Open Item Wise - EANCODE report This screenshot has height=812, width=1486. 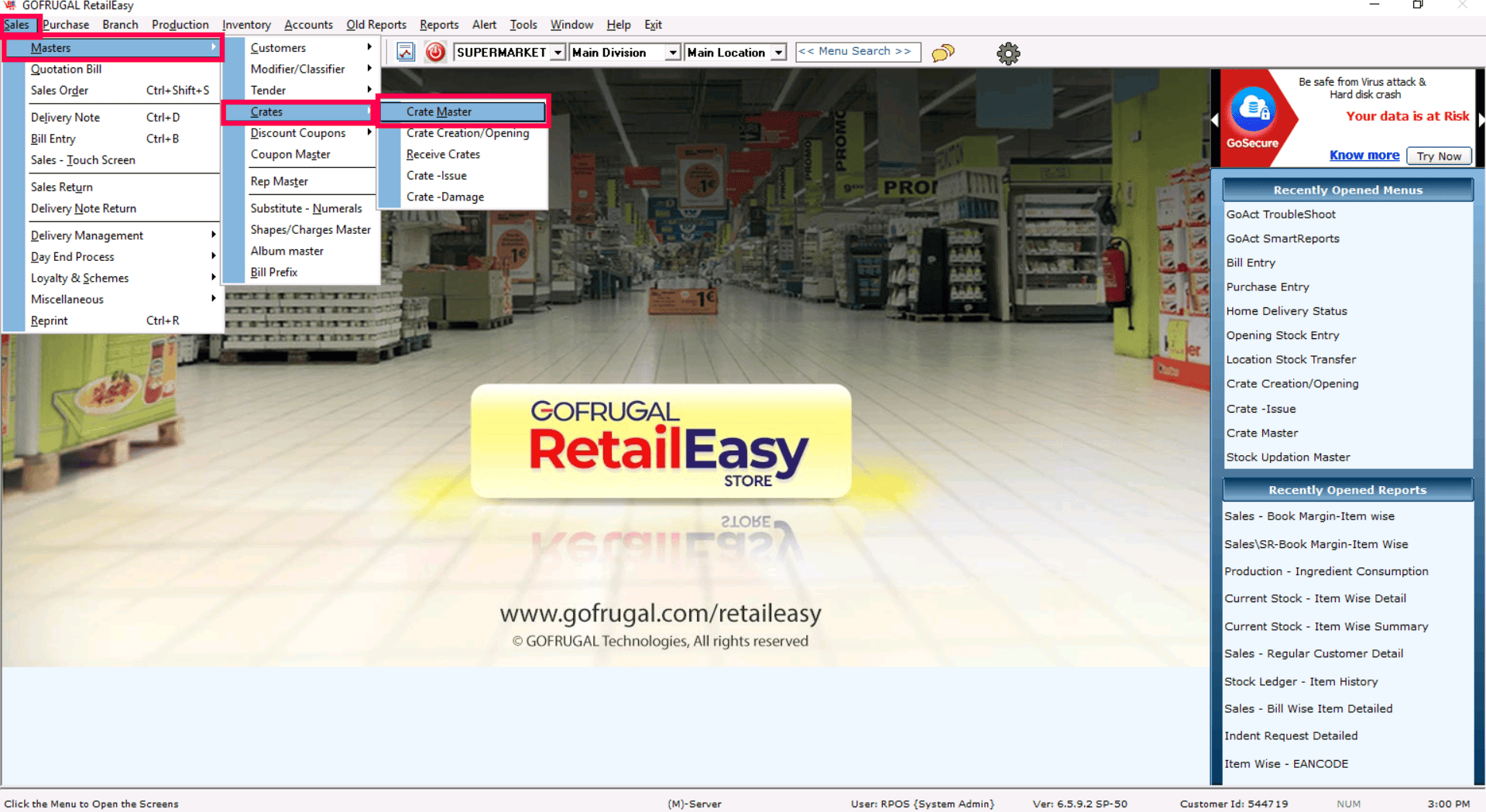1286,764
